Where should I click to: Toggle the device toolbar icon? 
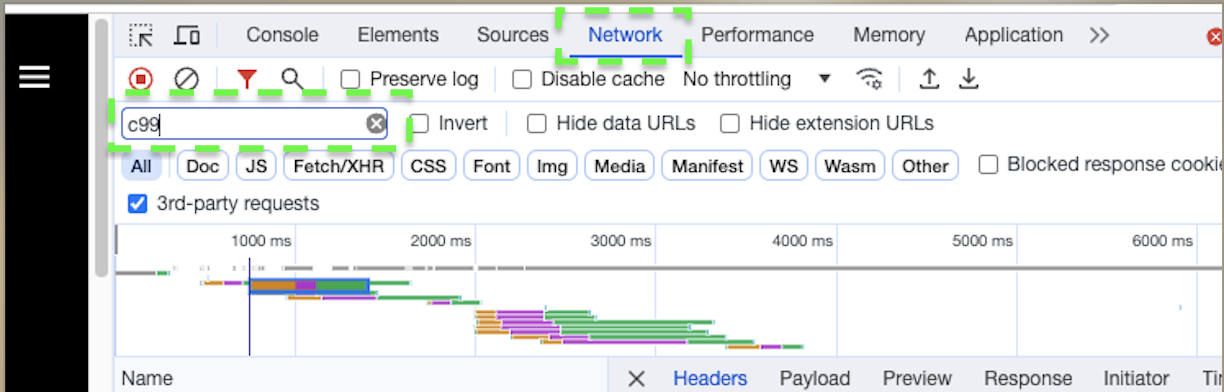click(187, 35)
